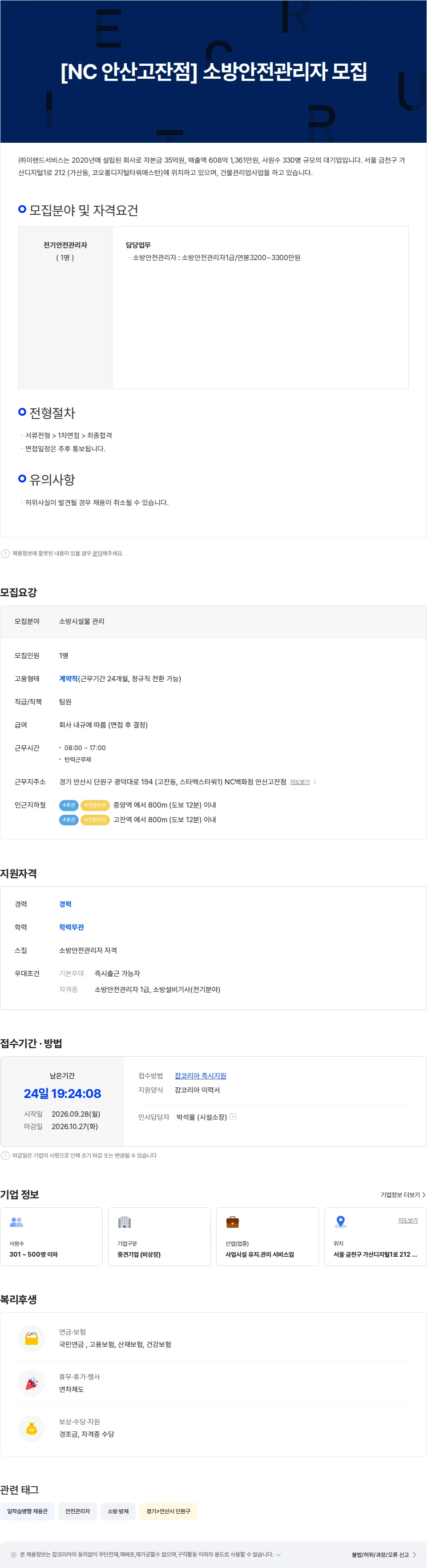
Task: Click the 보상·수당·지원 money bag icon
Action: (32, 1428)
